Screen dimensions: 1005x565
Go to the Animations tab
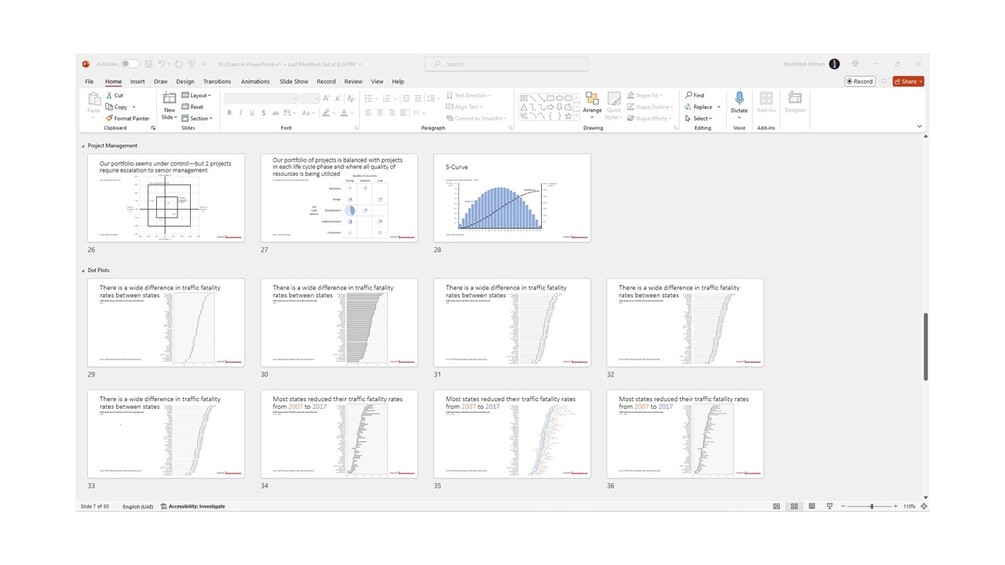255,82
